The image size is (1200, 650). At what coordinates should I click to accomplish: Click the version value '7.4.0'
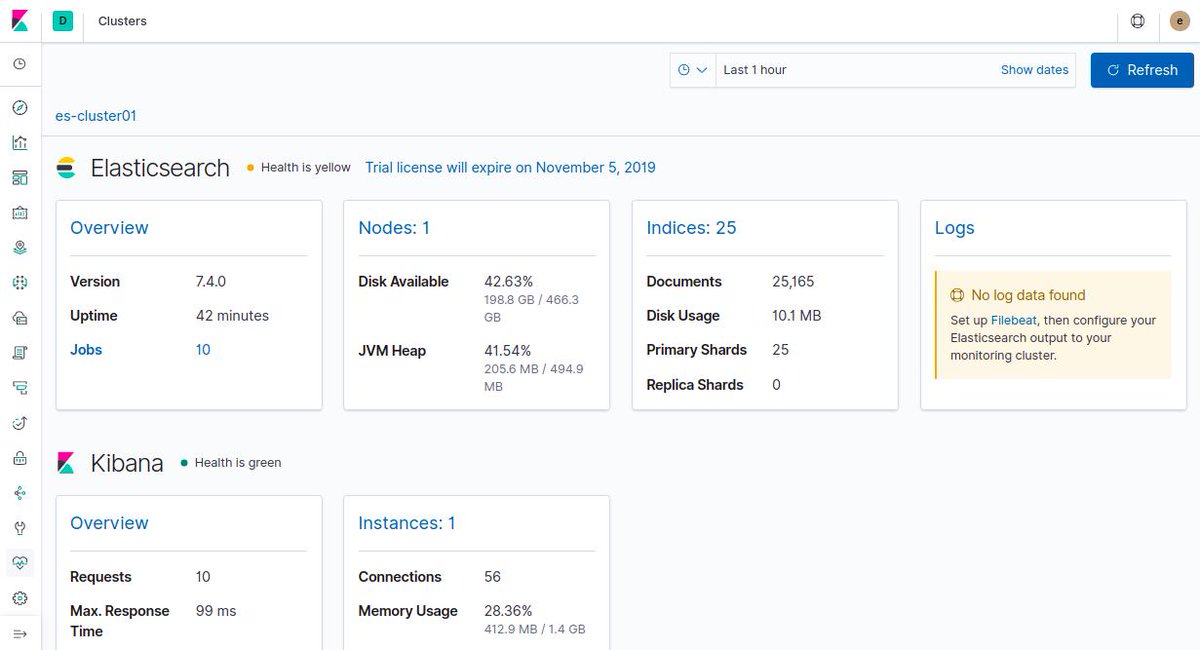tap(211, 282)
